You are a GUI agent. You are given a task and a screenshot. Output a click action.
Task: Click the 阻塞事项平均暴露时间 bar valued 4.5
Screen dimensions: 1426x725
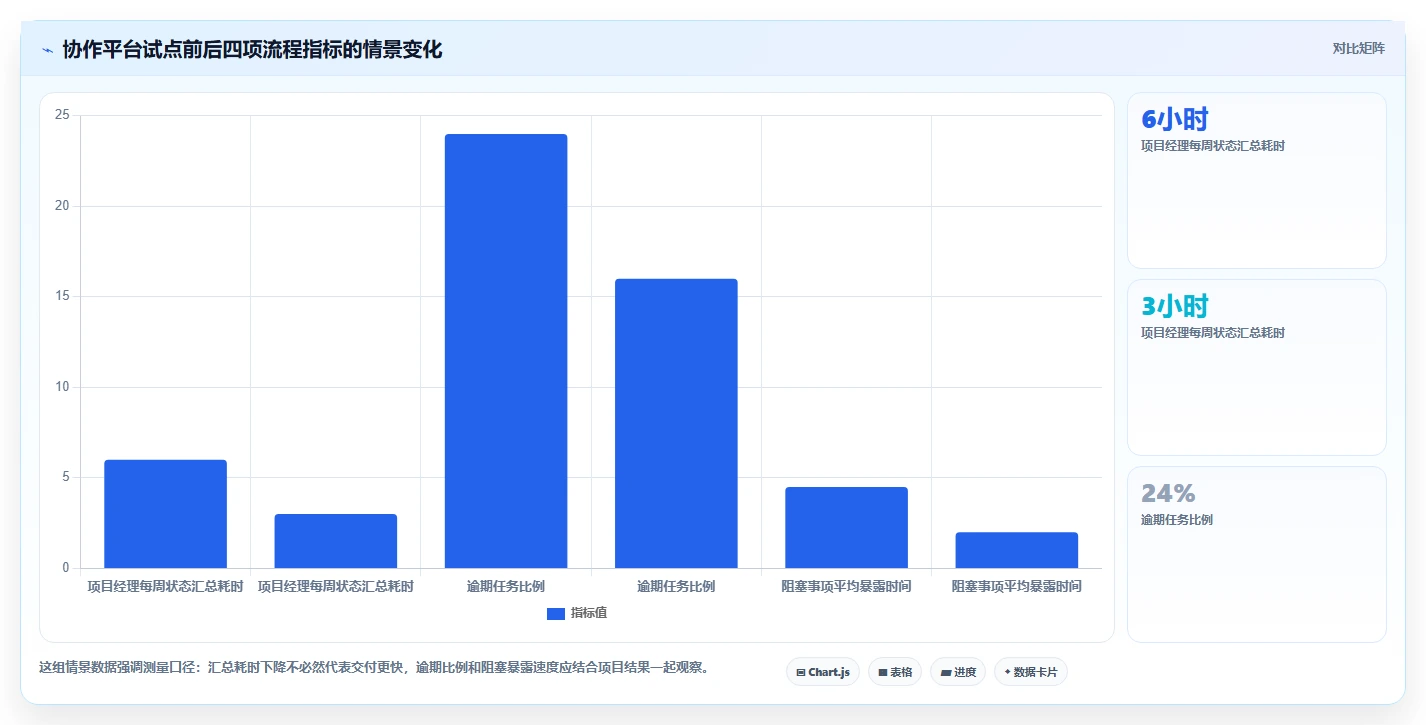click(846, 528)
